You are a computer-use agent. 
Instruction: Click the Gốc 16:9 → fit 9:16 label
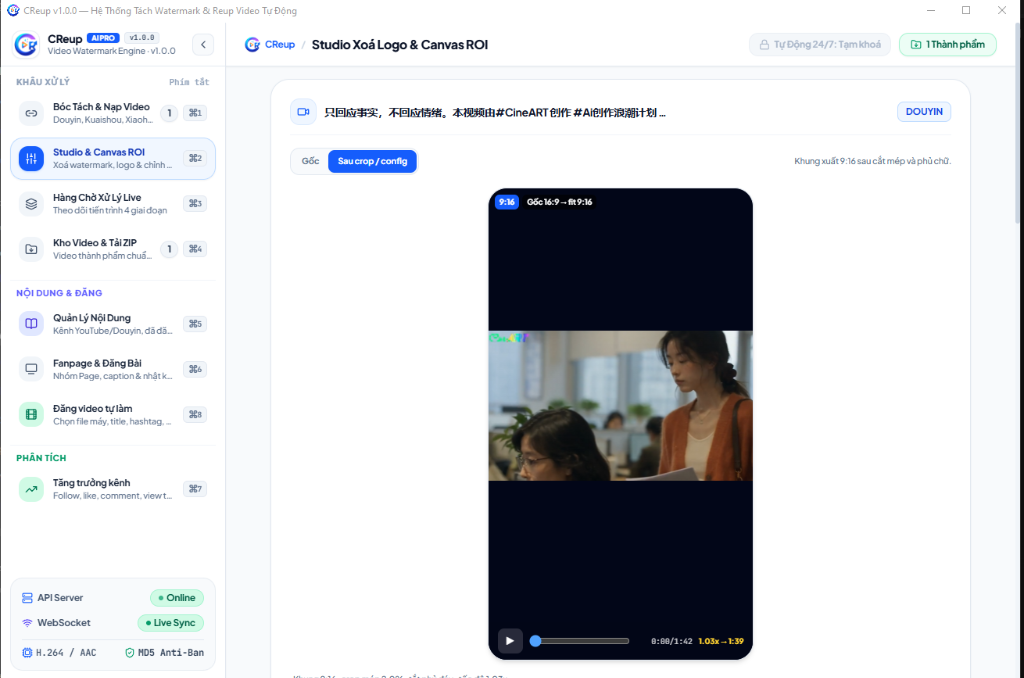point(560,202)
